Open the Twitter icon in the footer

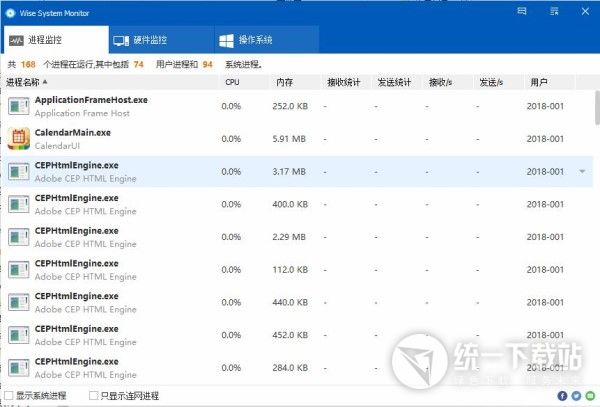576,396
